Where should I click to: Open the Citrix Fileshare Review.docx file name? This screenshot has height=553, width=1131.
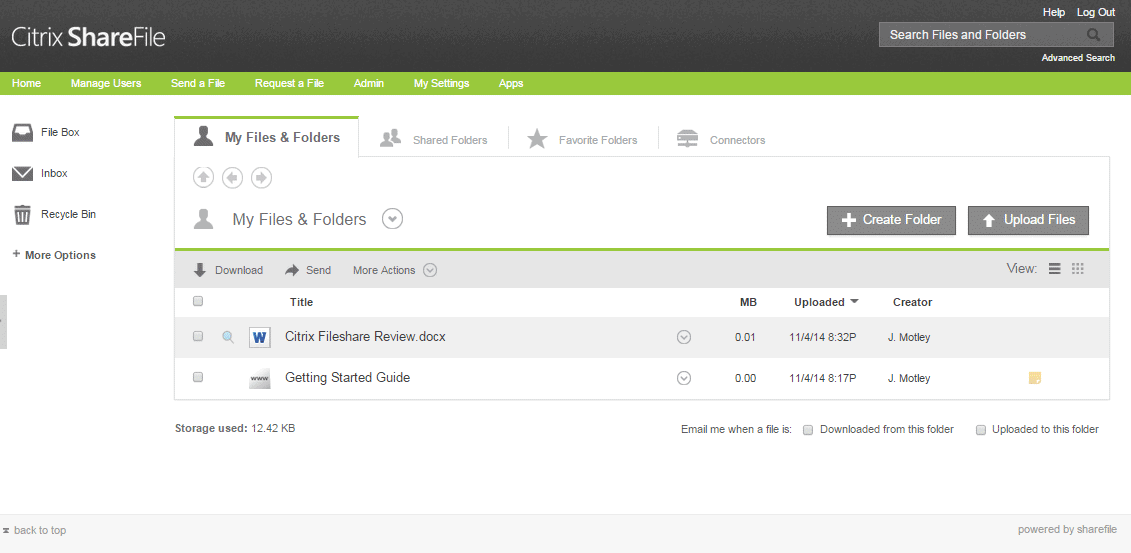(x=365, y=337)
